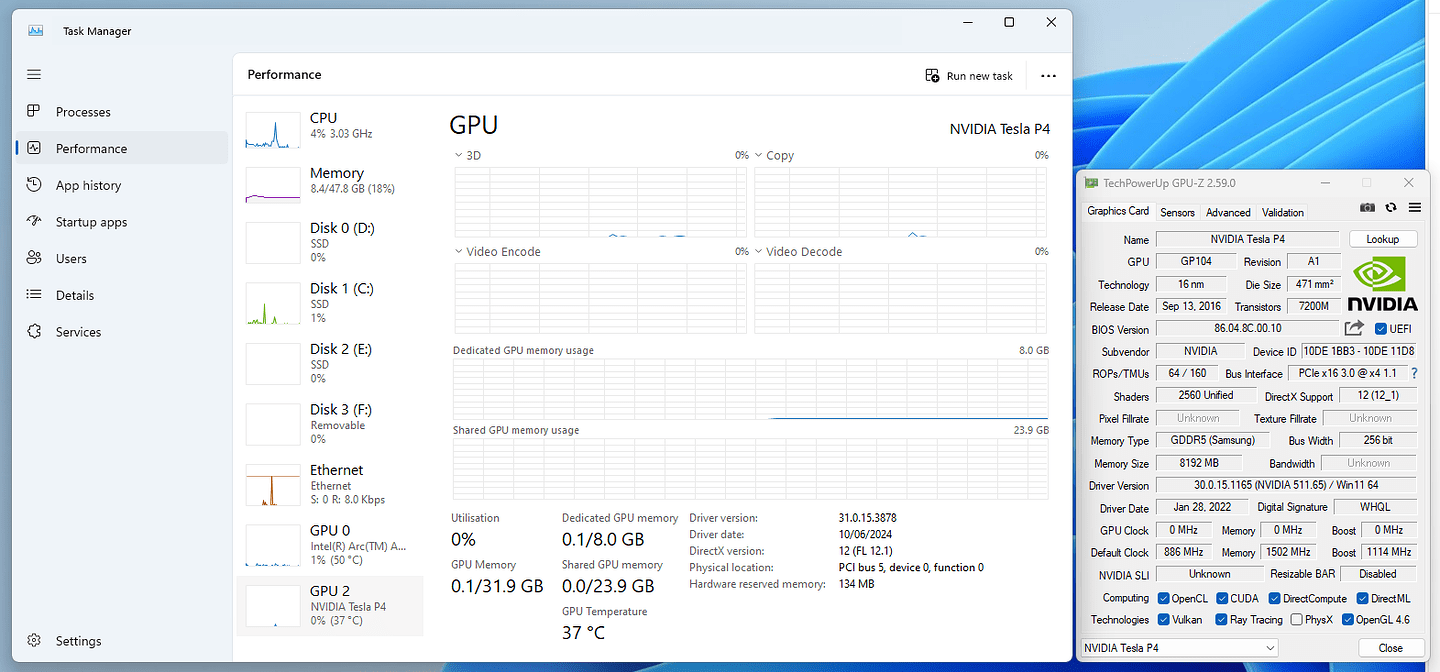This screenshot has height=672, width=1440.
Task: Collapse the 3D graph section
Action: pyautogui.click(x=457, y=155)
